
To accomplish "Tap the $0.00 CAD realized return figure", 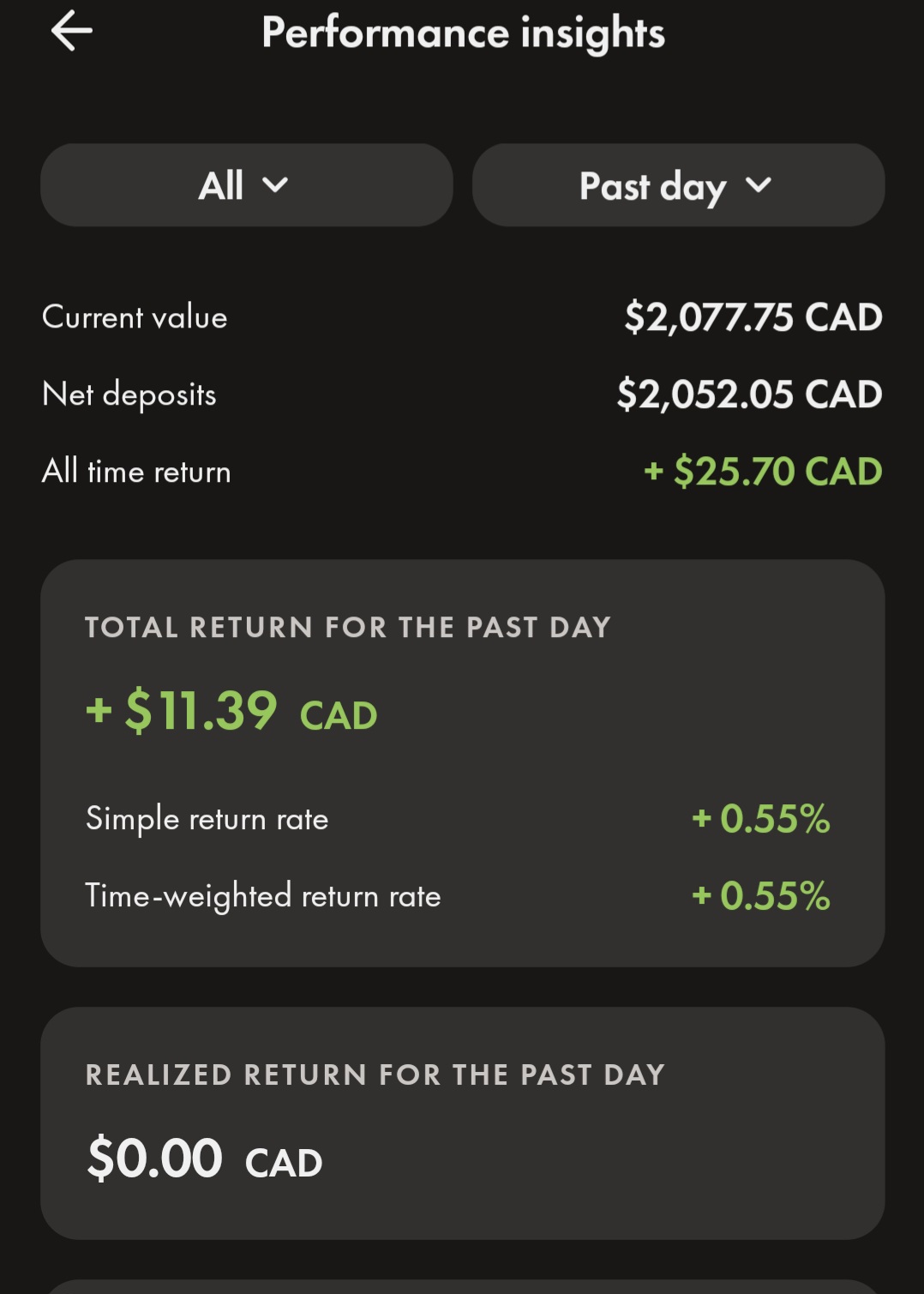I will point(204,1159).
